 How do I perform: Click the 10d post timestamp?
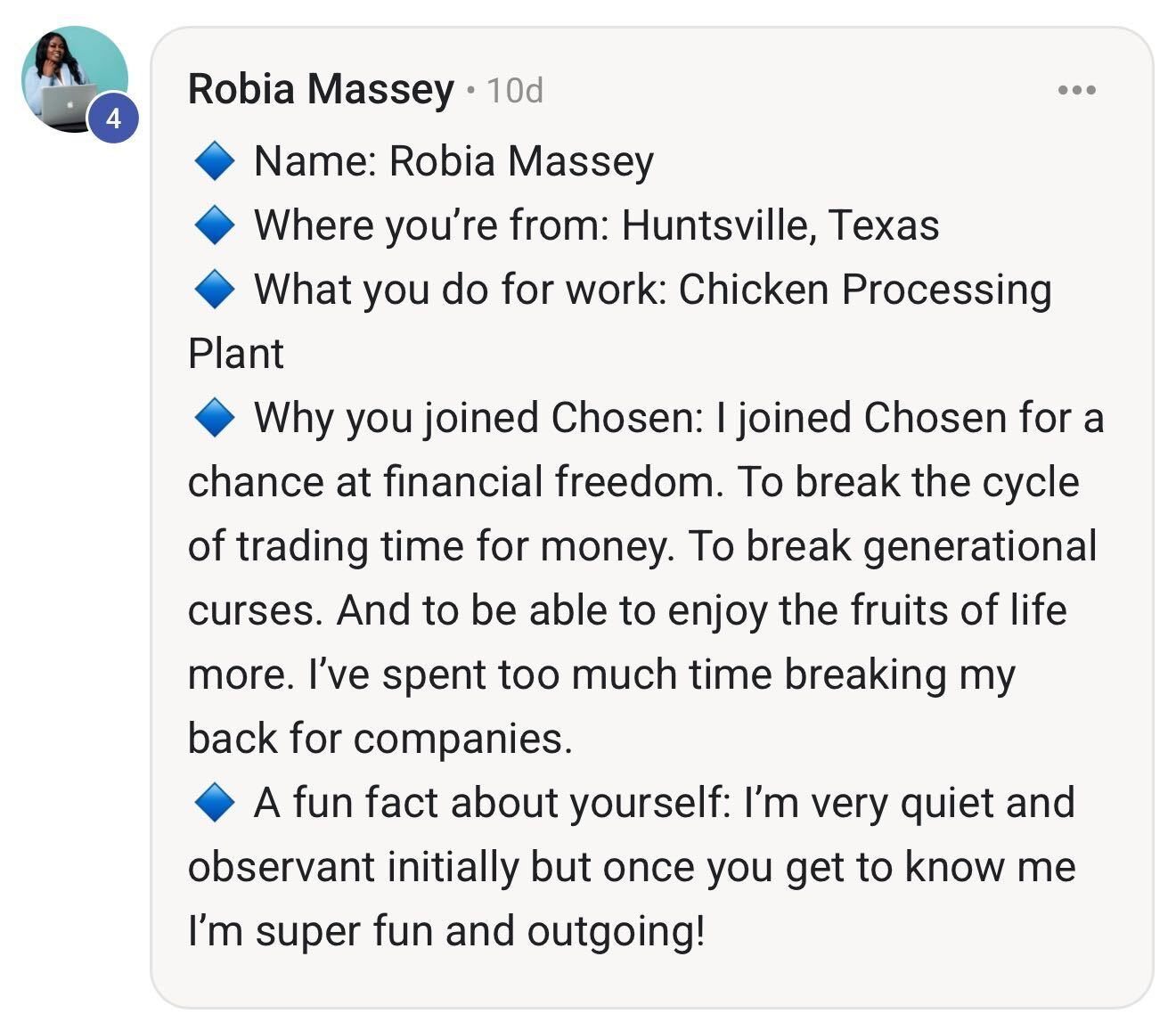pyautogui.click(x=514, y=90)
